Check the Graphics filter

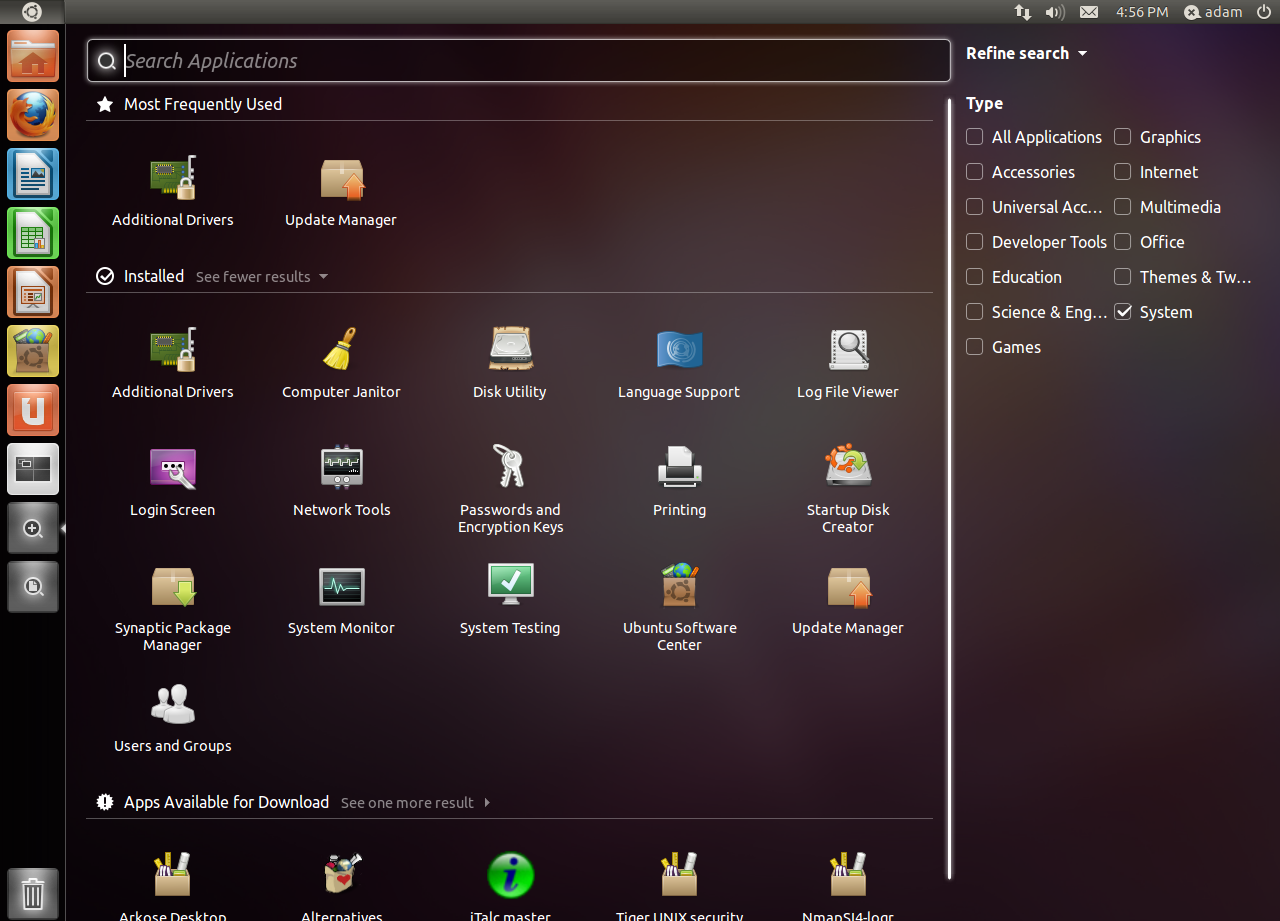pos(1123,137)
